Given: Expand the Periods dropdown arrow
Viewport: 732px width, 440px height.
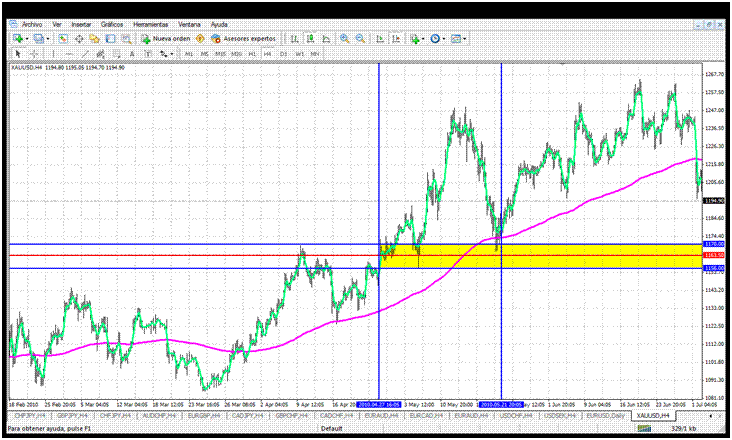Looking at the screenshot, I should (x=444, y=39).
